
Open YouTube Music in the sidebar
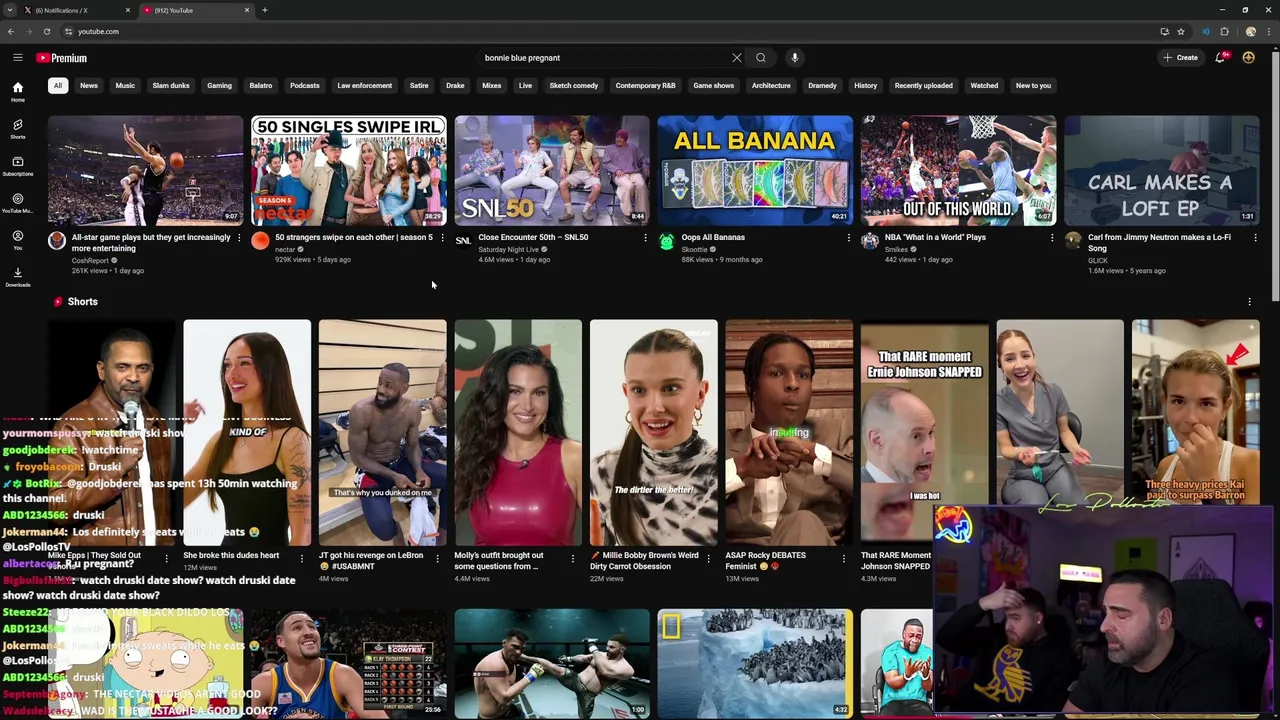click(17, 203)
